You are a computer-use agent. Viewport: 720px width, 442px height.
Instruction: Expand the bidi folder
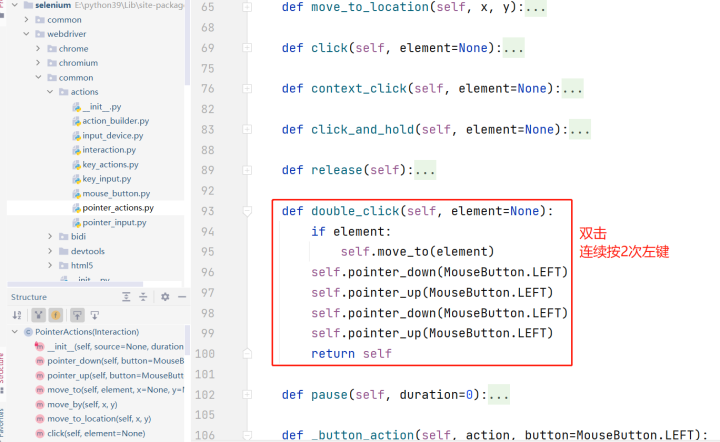click(x=50, y=236)
